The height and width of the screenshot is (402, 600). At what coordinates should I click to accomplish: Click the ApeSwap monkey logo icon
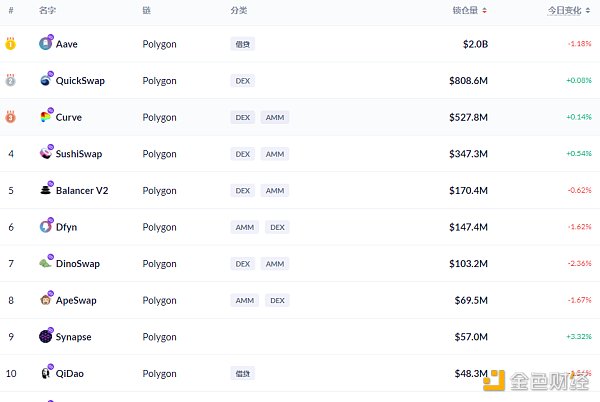(46, 300)
